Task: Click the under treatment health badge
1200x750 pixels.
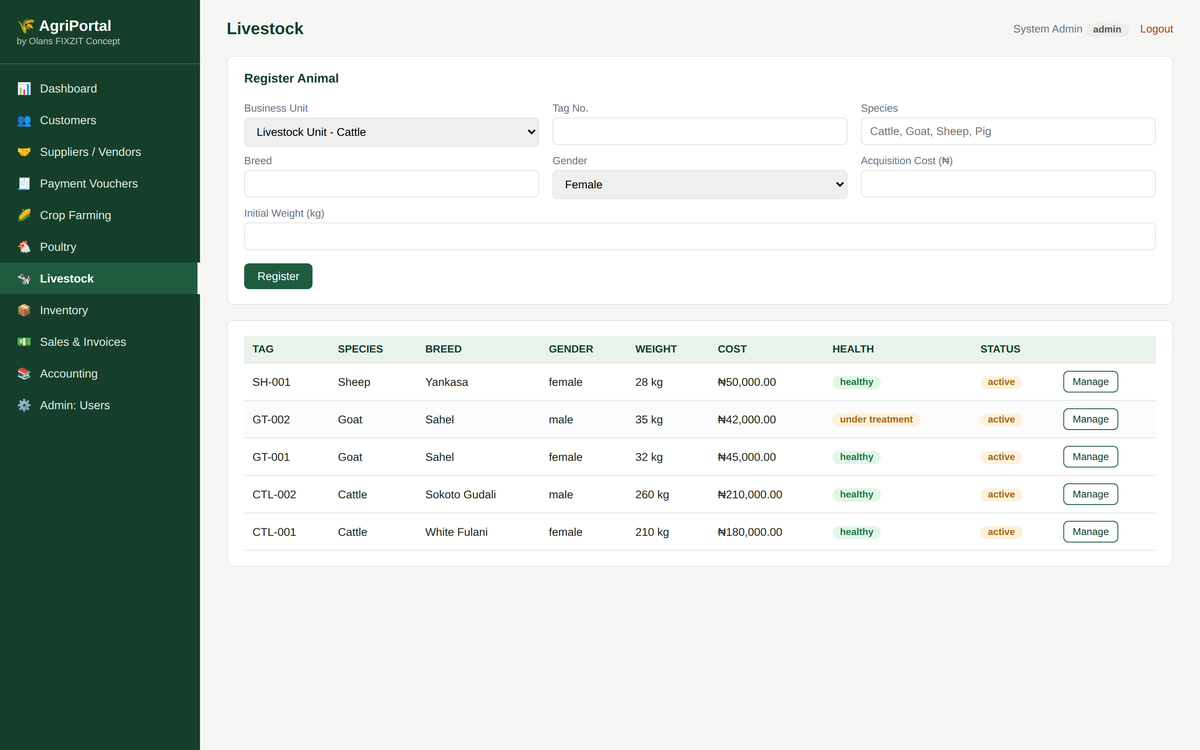Action: (876, 420)
